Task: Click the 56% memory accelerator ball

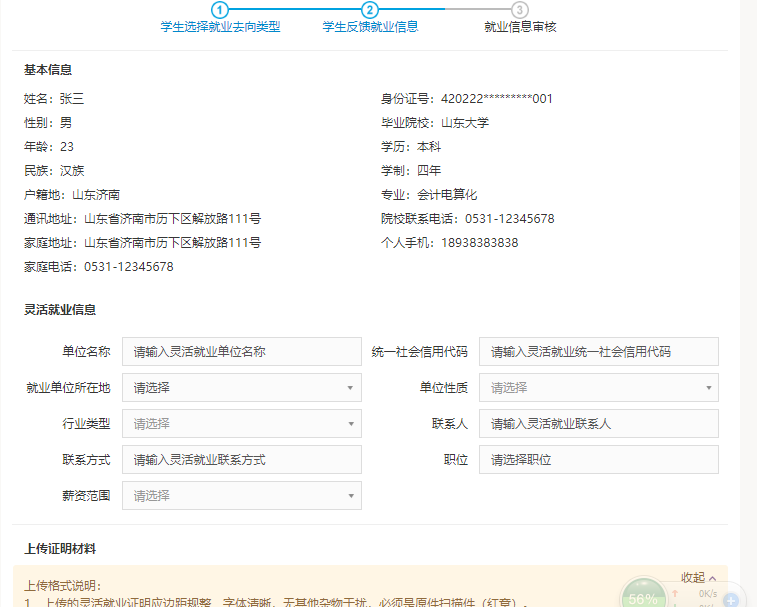Action: [642, 597]
